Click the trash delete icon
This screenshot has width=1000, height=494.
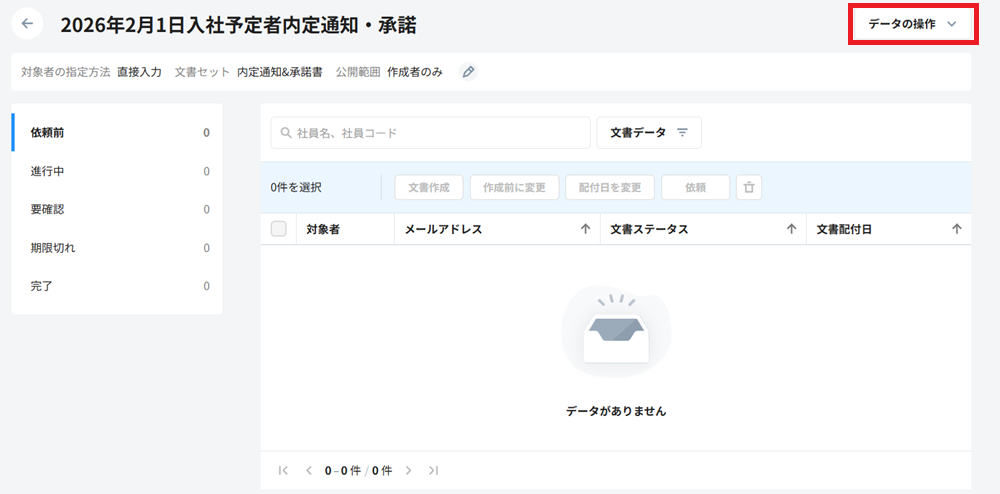(x=749, y=187)
